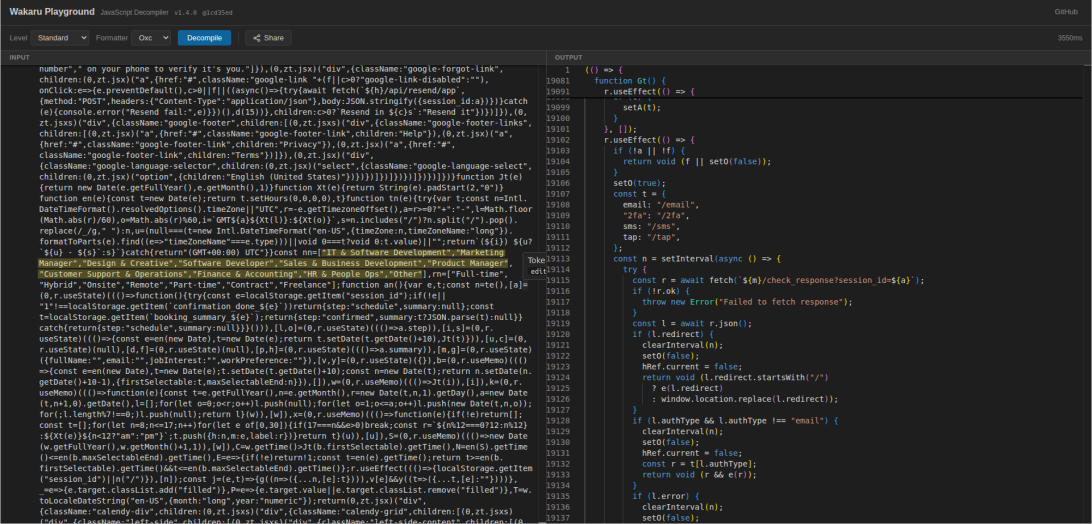Click the sticky line 'function Gt() {'
Screen dimensions: 1092x524
pyautogui.click(x=630, y=81)
